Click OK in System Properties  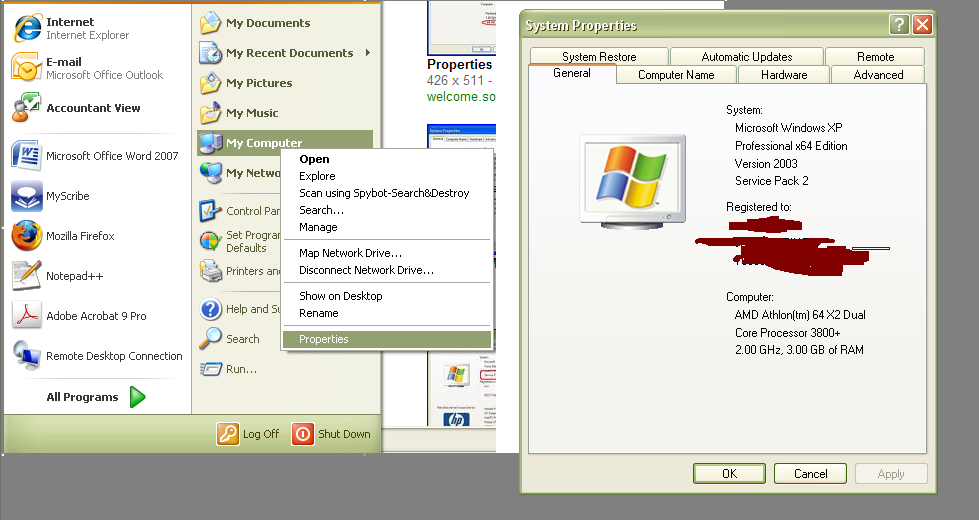coord(729,474)
